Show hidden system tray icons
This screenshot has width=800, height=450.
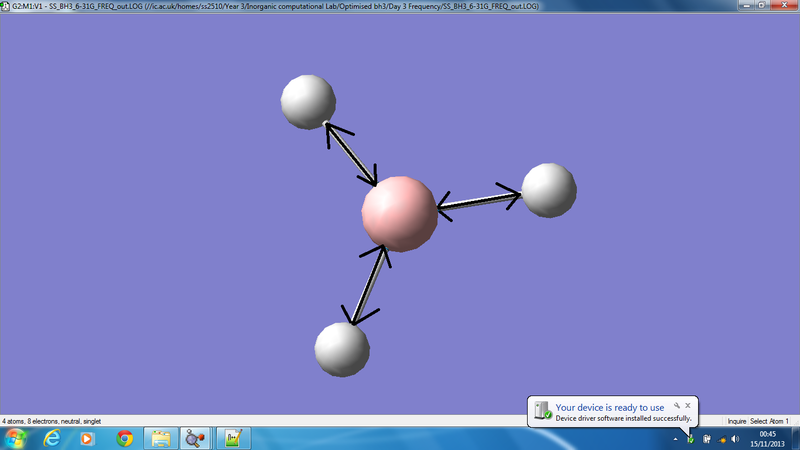pos(676,439)
